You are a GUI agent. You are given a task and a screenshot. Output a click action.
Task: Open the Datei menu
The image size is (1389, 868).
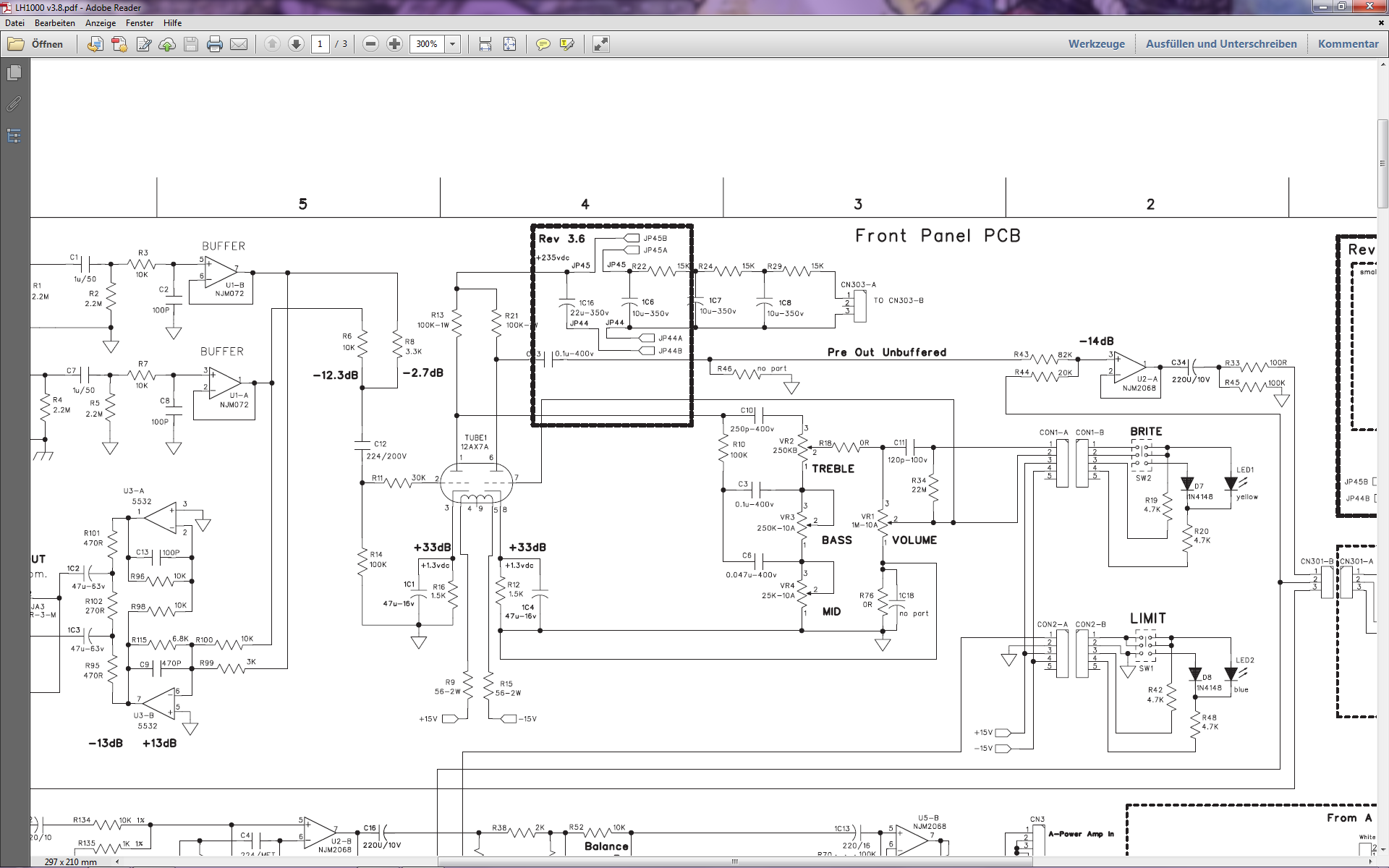coord(14,23)
